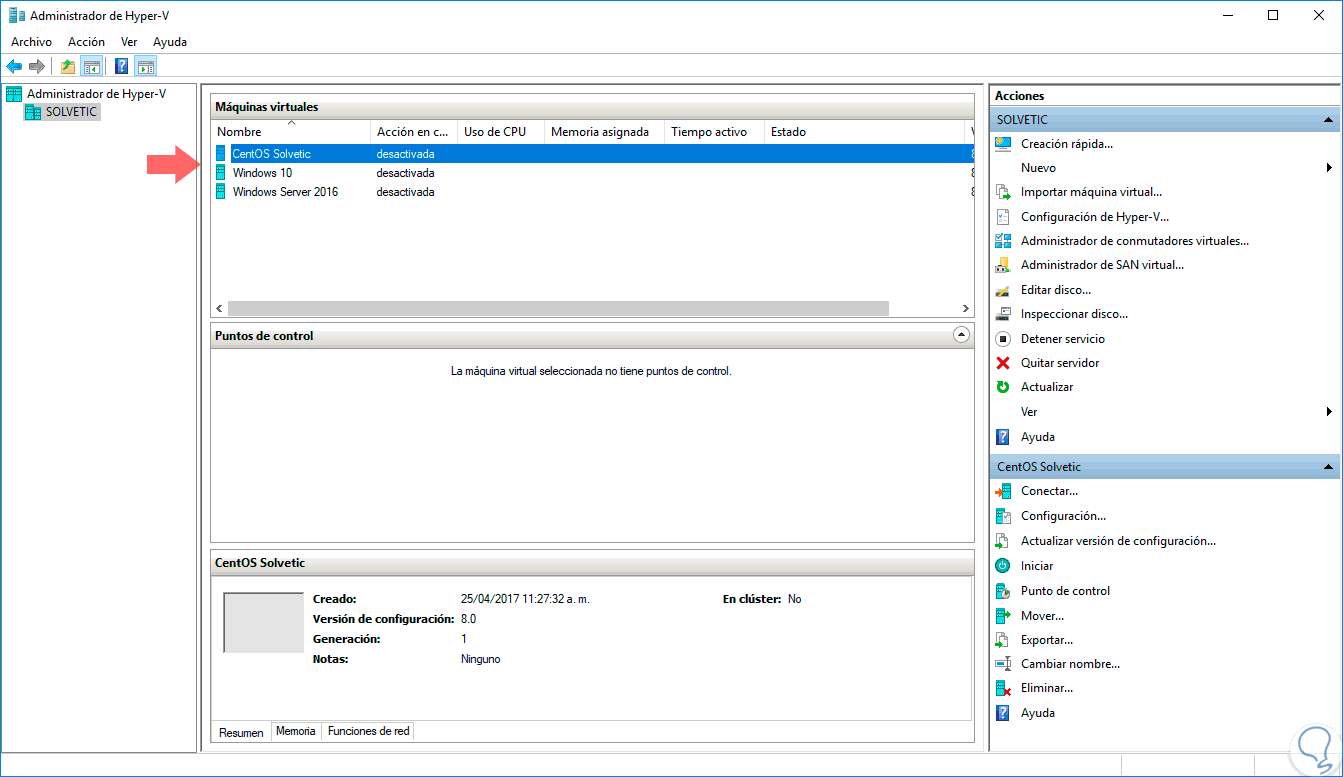Switch to the Memoria tab
Screen dimensions: 1343x777
[x=296, y=731]
